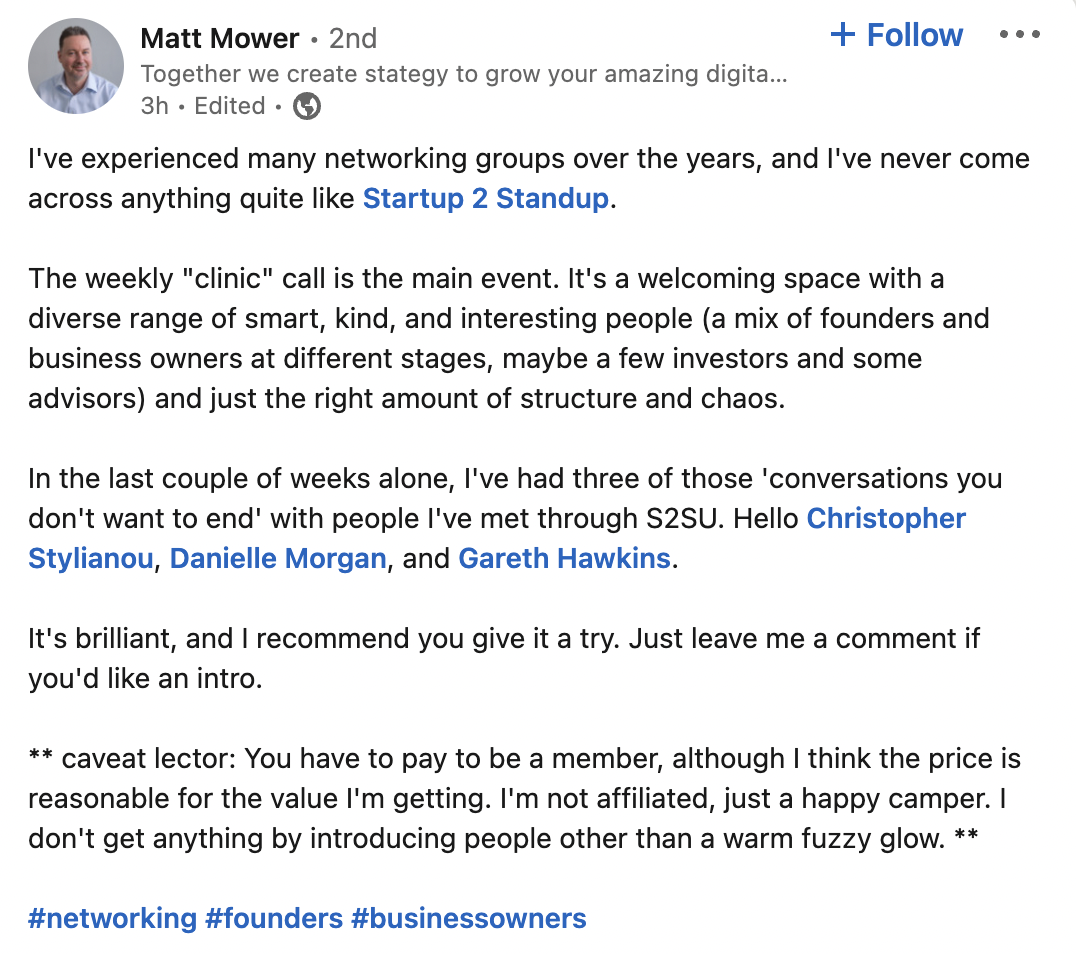Select the #networking hashtag

(x=113, y=918)
